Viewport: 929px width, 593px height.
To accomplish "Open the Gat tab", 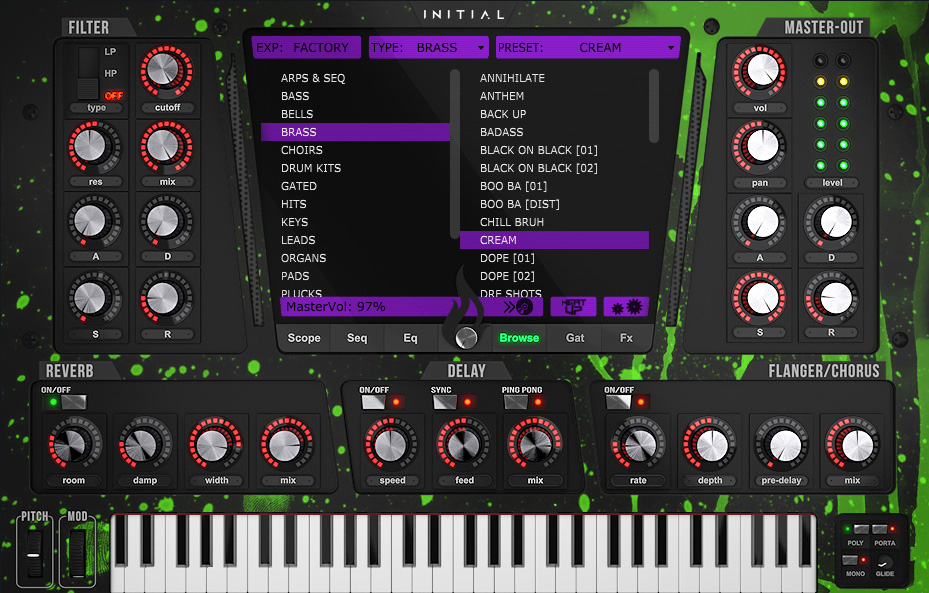I will click(x=575, y=338).
